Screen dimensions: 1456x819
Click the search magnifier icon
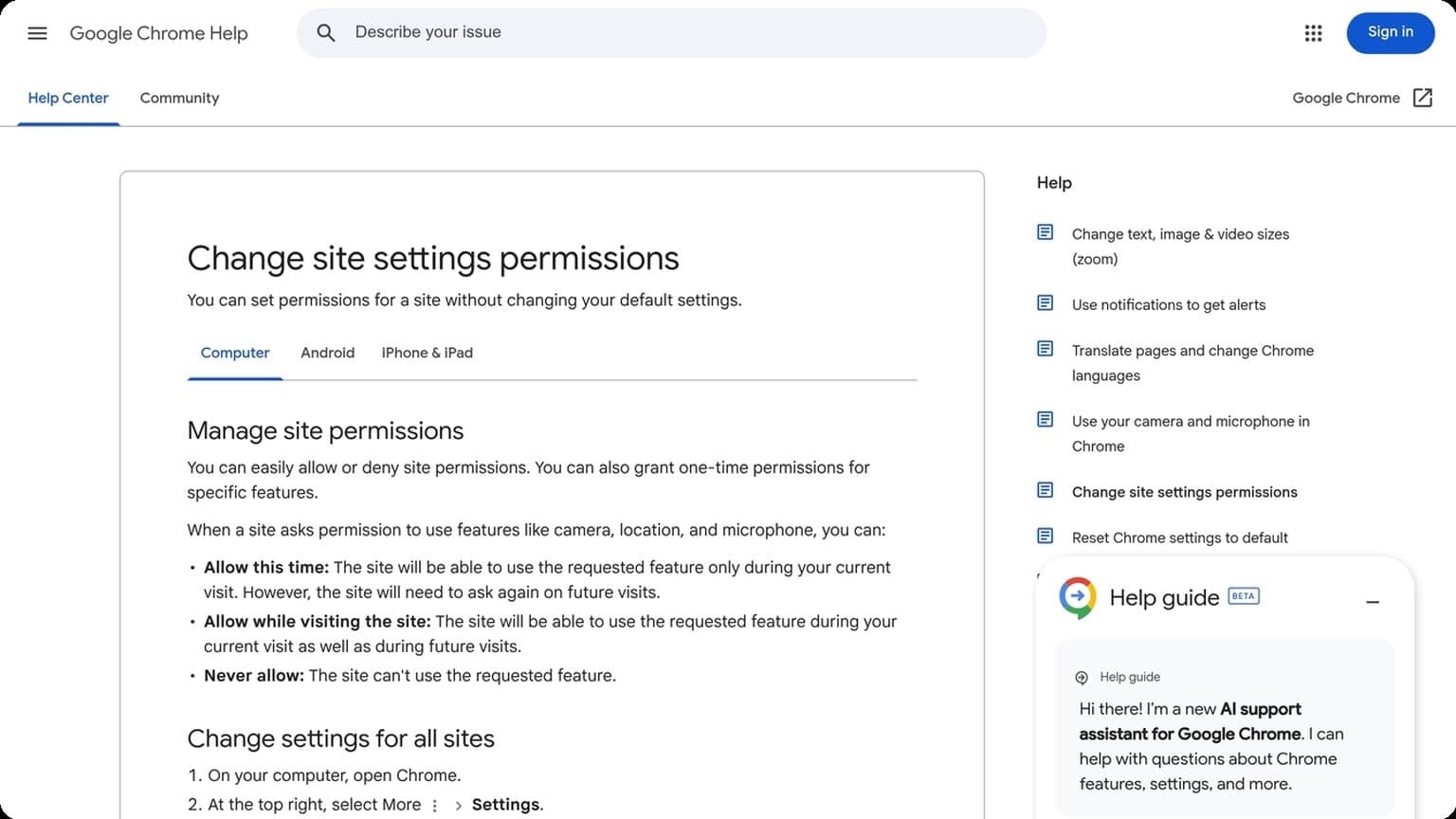tap(326, 33)
